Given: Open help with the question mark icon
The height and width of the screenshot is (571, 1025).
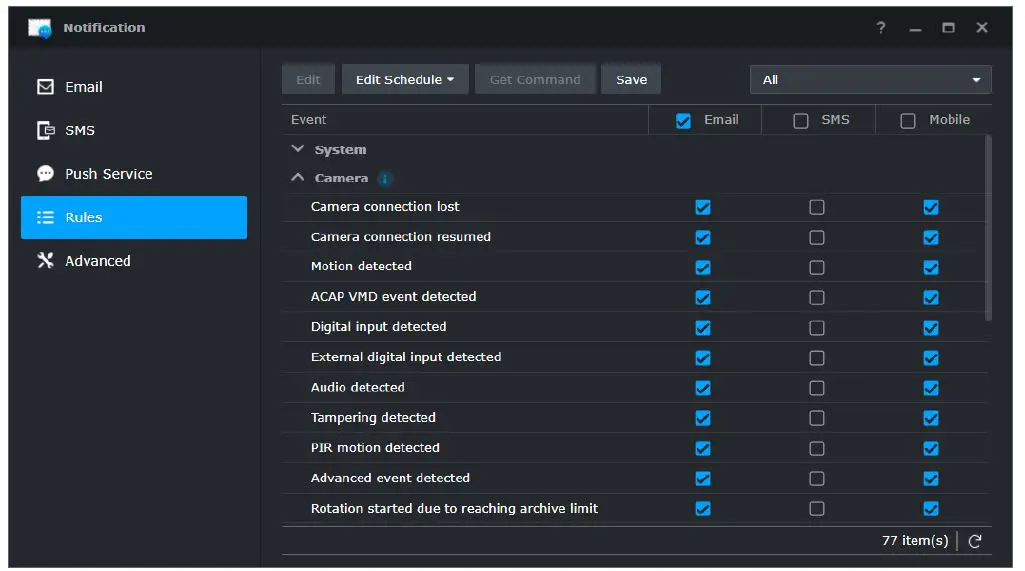Looking at the screenshot, I should point(881,27).
